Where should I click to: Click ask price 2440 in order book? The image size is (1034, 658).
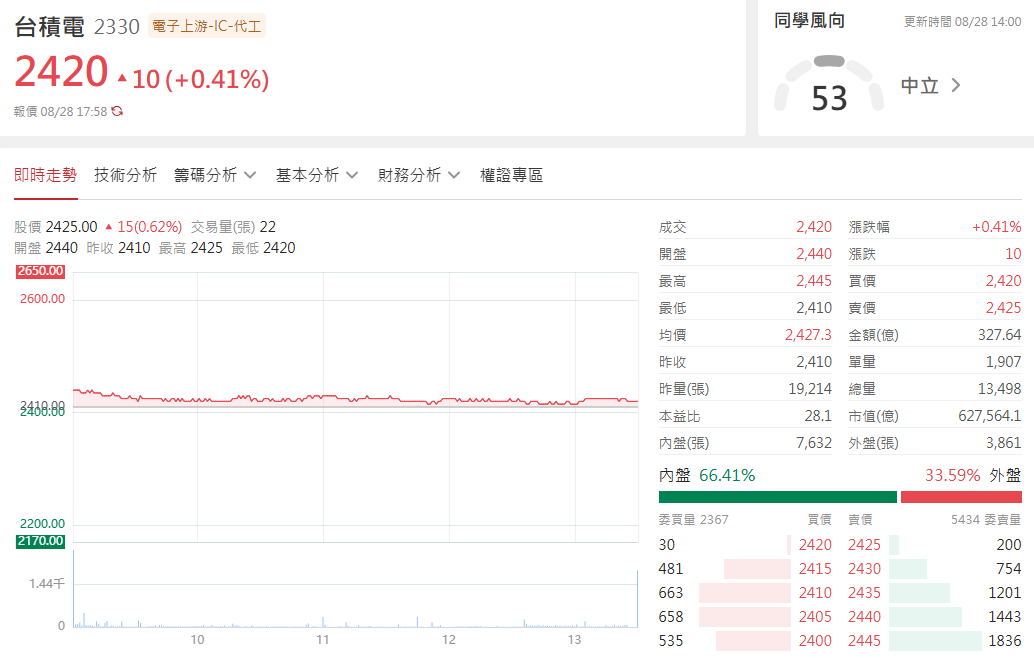(x=865, y=617)
